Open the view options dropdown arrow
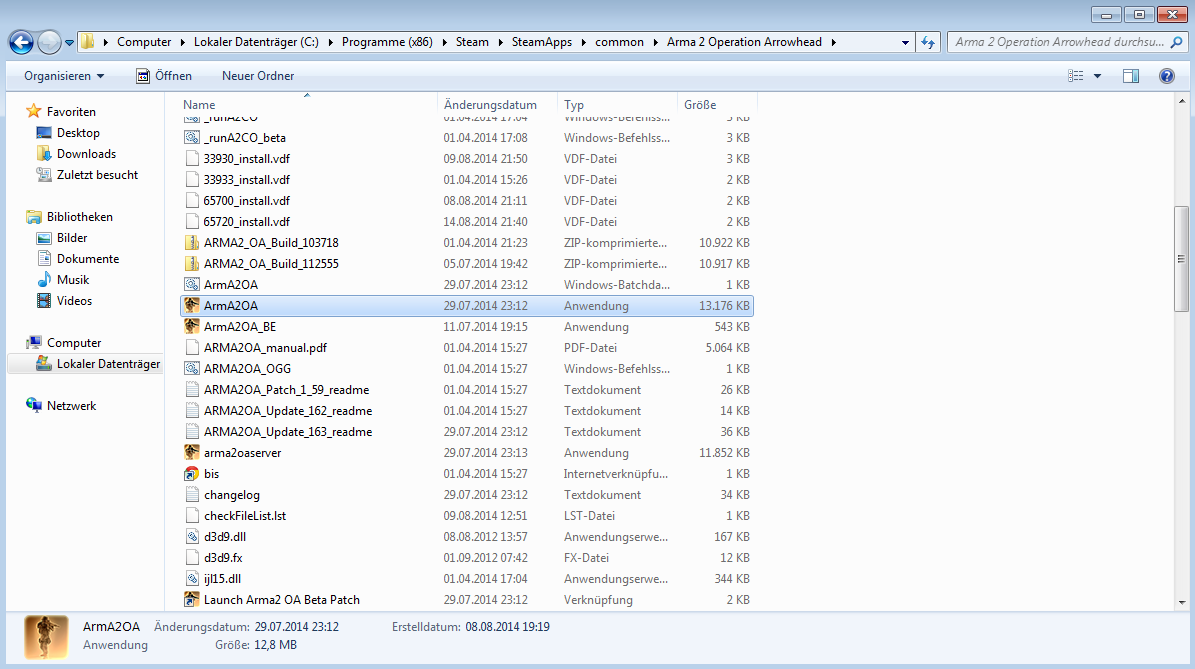This screenshot has height=669, width=1195. click(1097, 76)
